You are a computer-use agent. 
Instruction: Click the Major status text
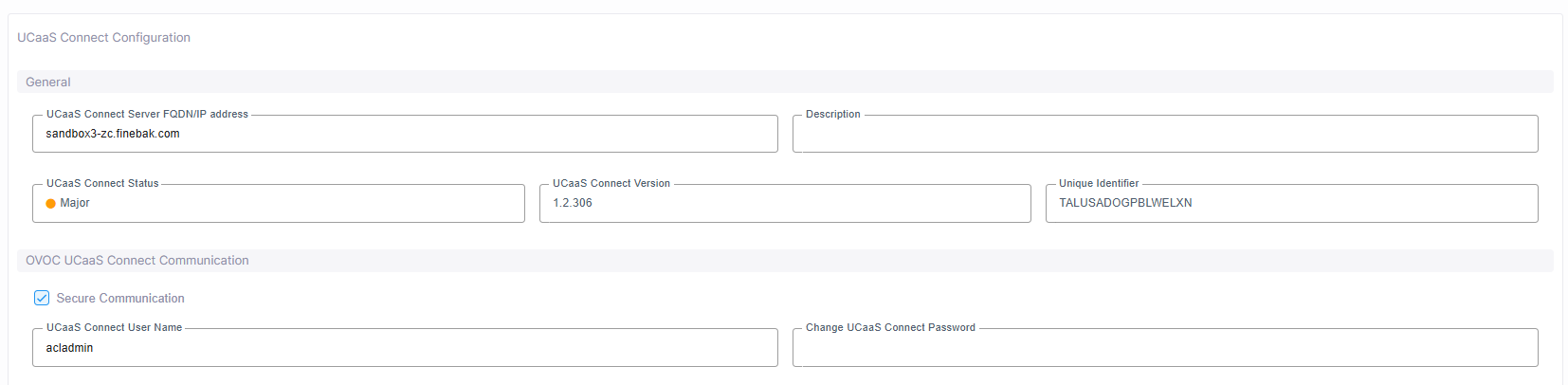tap(75, 203)
